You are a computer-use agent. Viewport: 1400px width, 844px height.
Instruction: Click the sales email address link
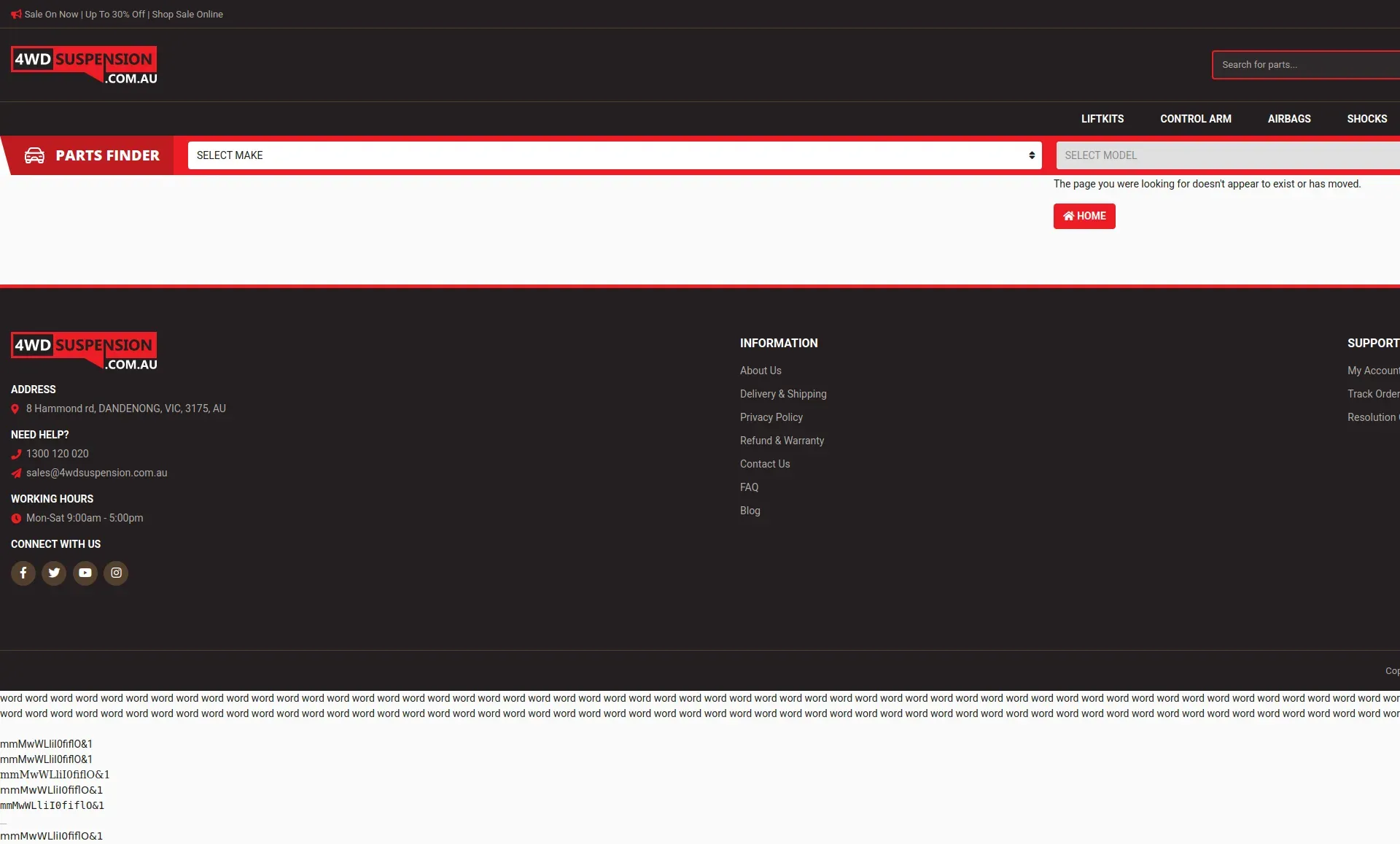pos(96,473)
